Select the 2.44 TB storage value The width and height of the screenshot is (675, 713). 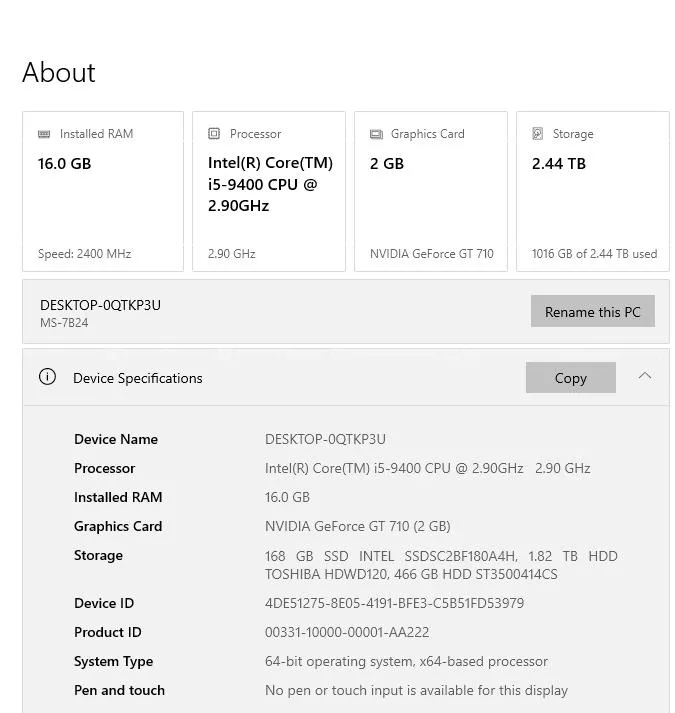pyautogui.click(x=559, y=164)
